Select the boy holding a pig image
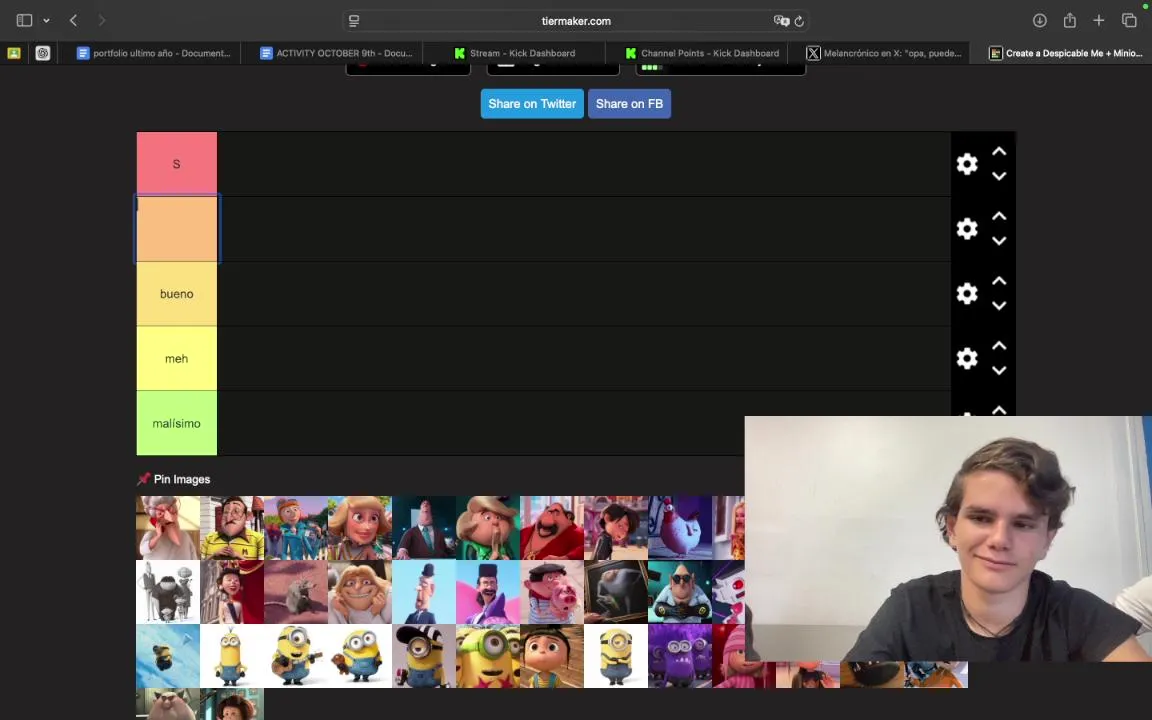 click(552, 591)
